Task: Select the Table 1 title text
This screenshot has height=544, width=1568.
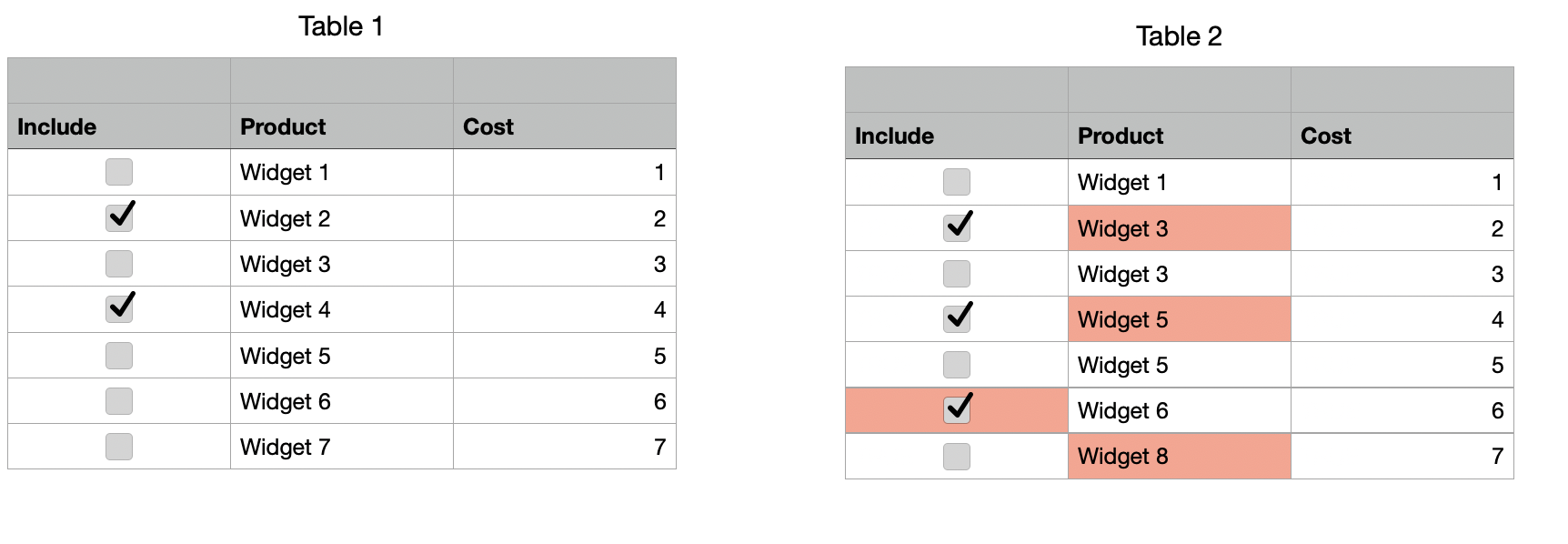Action: (341, 26)
